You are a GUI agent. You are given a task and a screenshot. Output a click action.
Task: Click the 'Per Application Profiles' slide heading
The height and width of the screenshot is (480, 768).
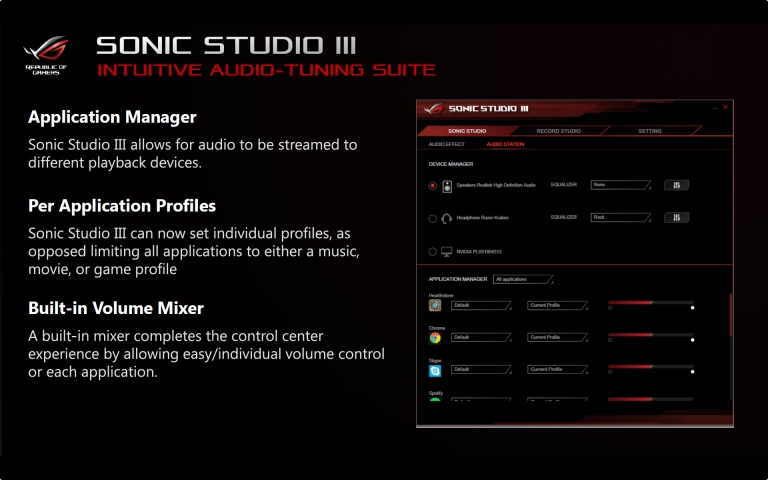tap(122, 206)
